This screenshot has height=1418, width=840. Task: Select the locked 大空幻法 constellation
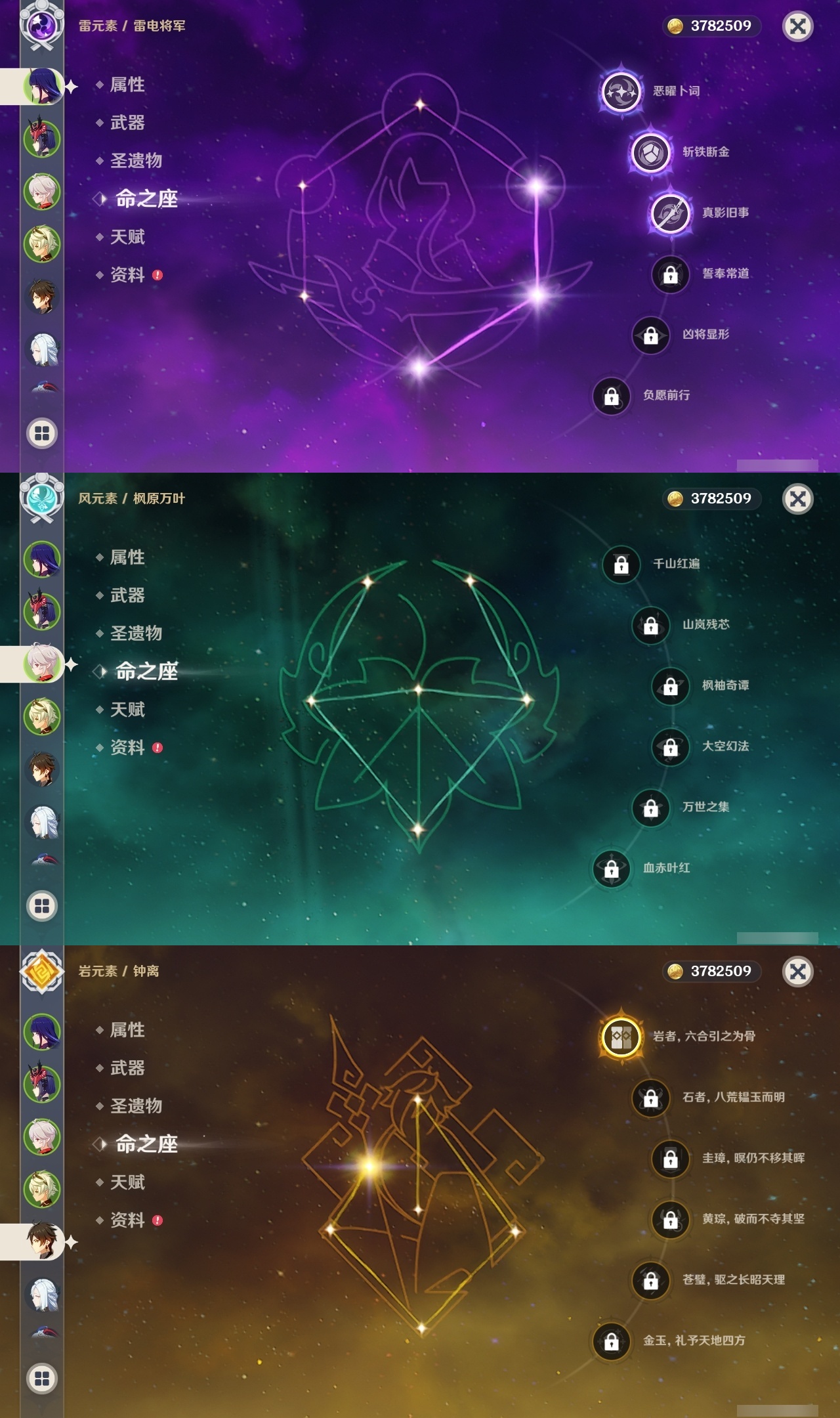670,746
